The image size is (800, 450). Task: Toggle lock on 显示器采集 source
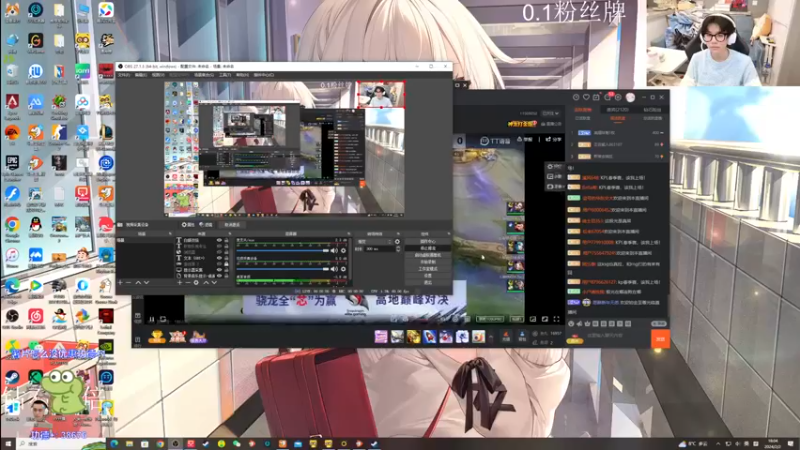coord(227,270)
